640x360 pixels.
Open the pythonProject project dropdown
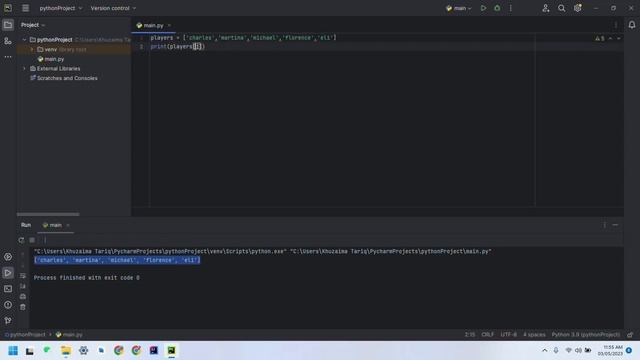60,8
